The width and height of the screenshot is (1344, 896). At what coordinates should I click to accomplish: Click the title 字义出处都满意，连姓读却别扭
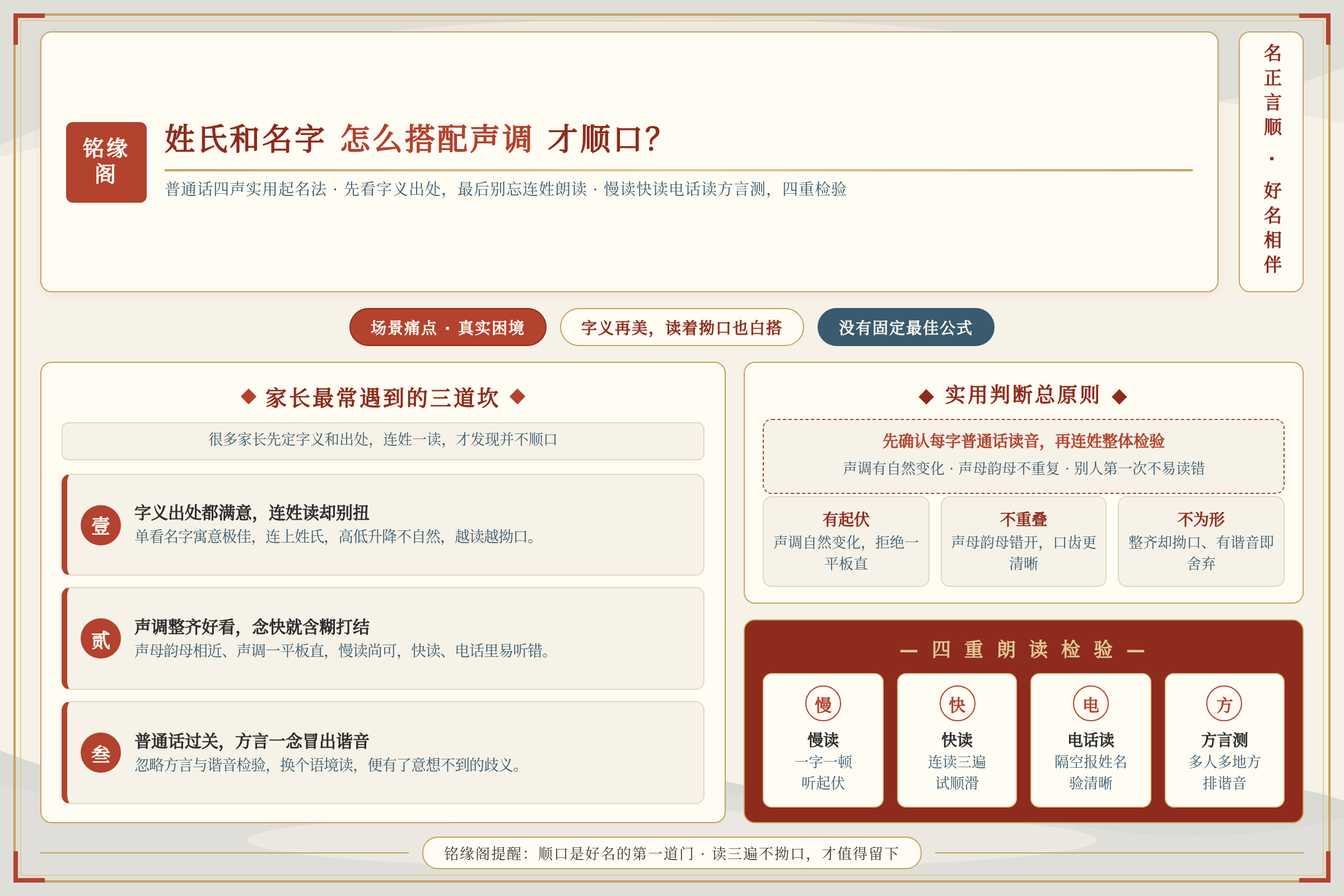(x=252, y=513)
